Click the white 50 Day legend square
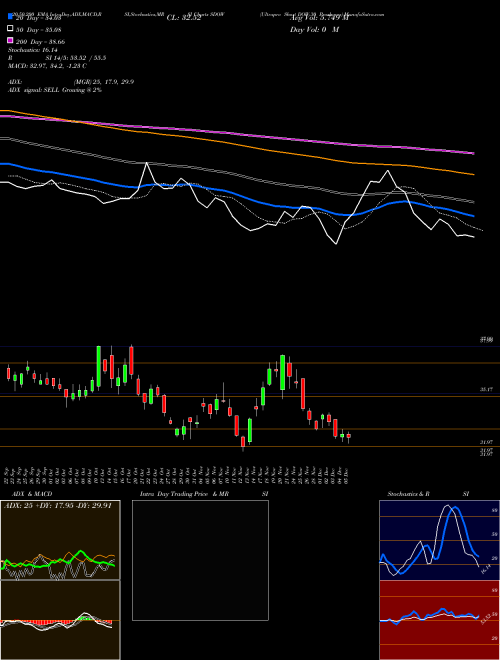 coord(10,29)
